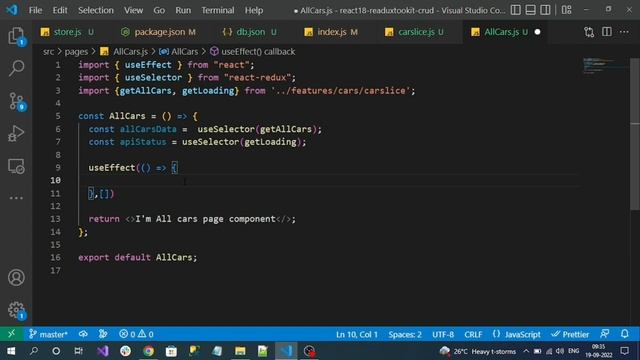Show hidden system tray icons

pos(526,351)
